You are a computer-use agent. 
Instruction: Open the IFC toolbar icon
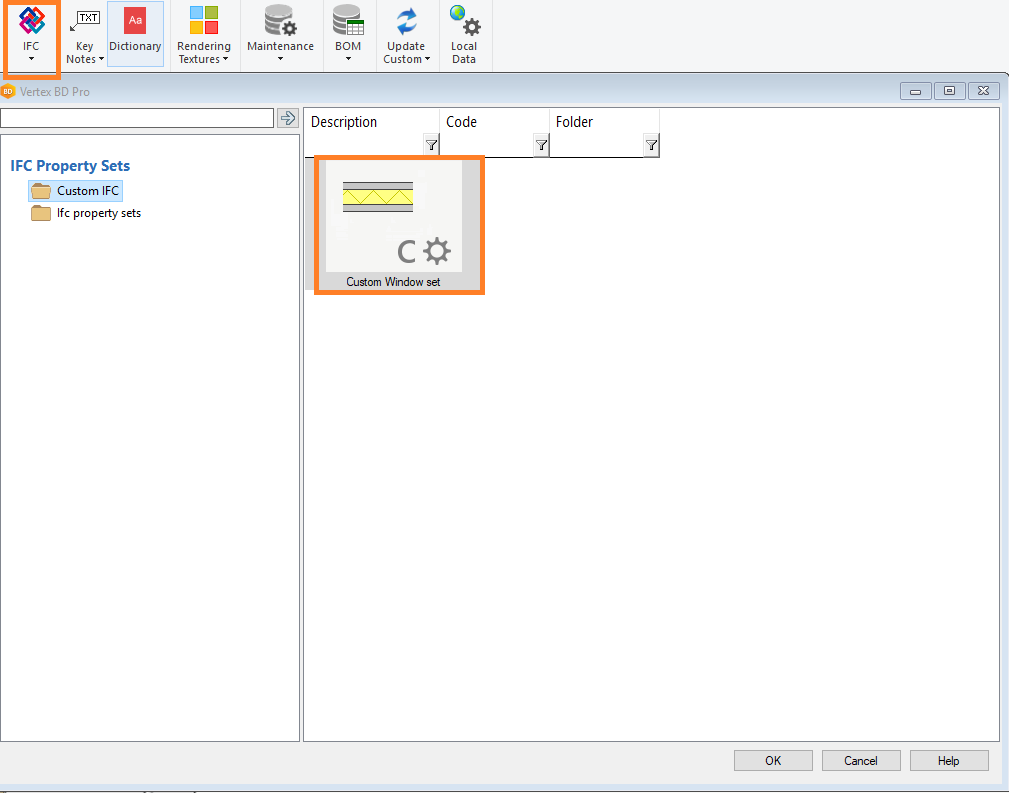click(32, 22)
